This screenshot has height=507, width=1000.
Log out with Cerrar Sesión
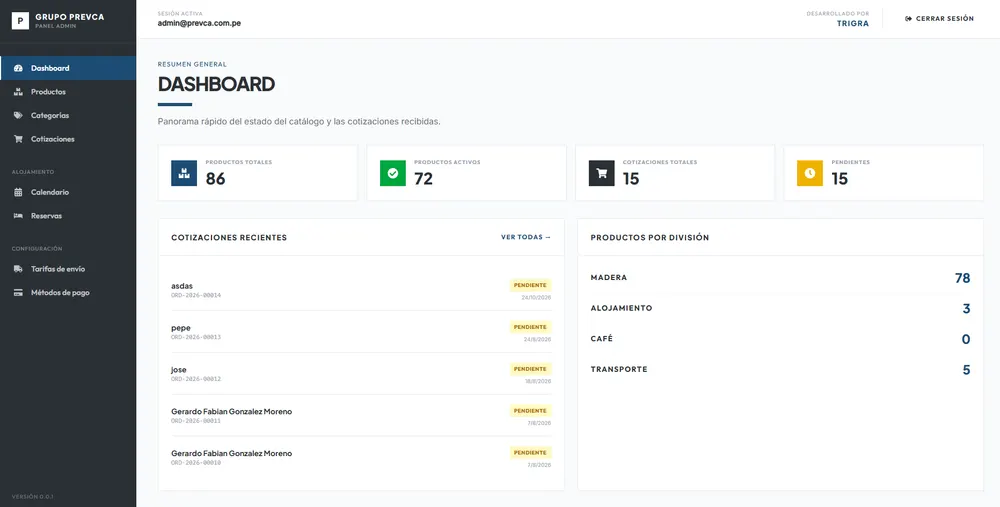[939, 18]
